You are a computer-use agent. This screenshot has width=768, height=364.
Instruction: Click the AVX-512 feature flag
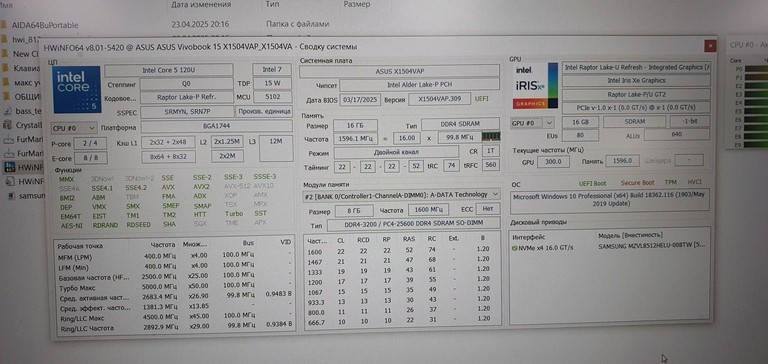(x=237, y=187)
